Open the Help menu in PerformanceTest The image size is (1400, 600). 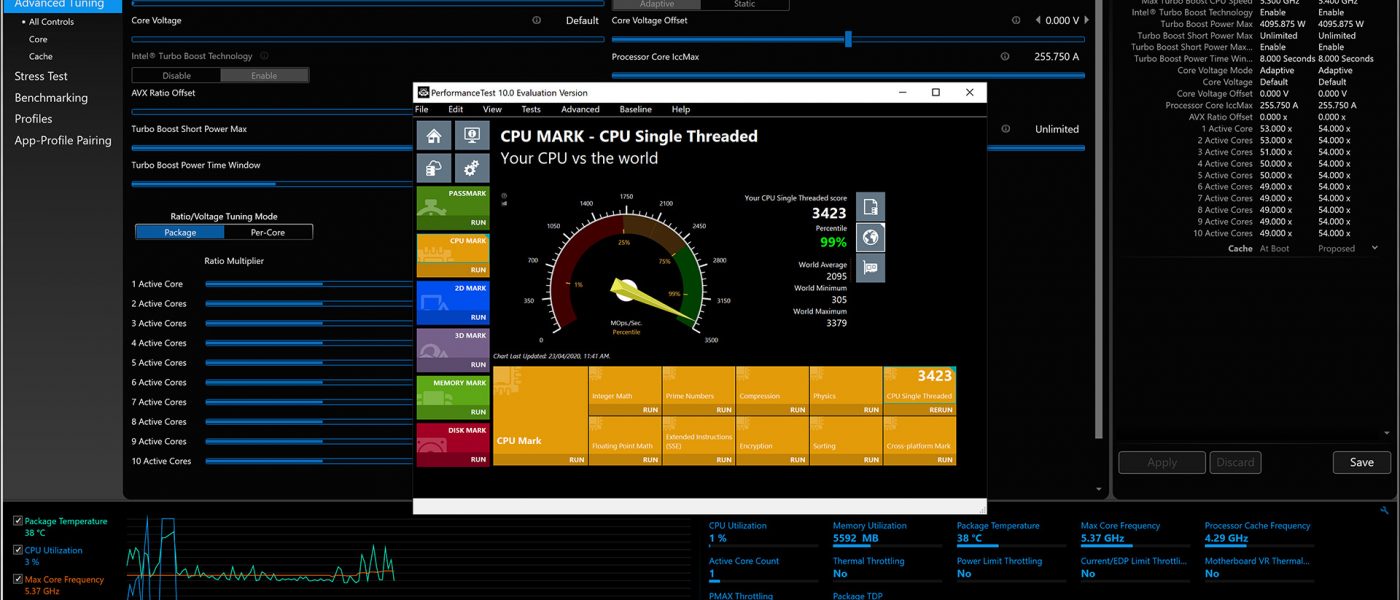pos(681,109)
